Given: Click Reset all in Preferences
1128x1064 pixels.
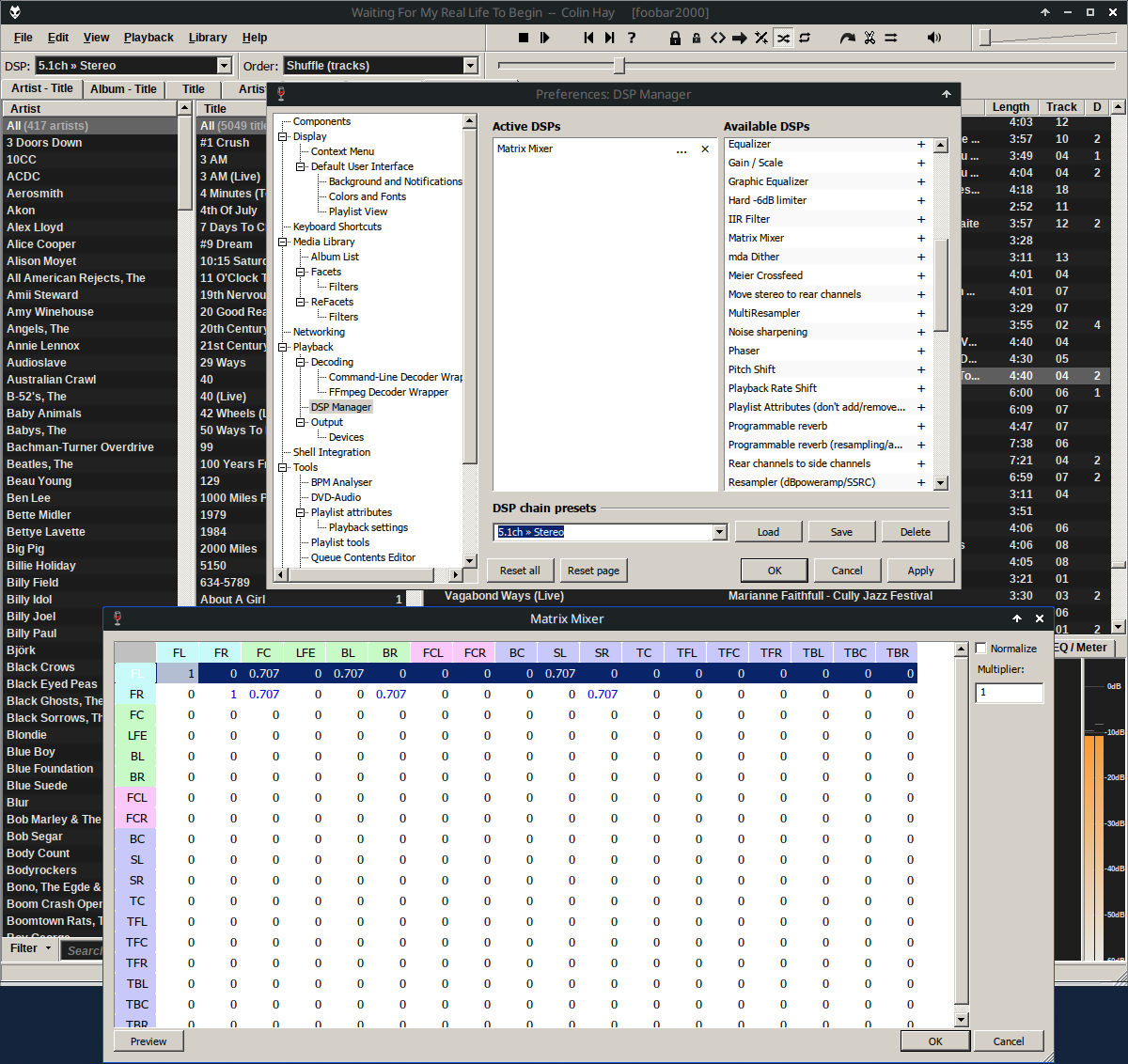Looking at the screenshot, I should (520, 571).
